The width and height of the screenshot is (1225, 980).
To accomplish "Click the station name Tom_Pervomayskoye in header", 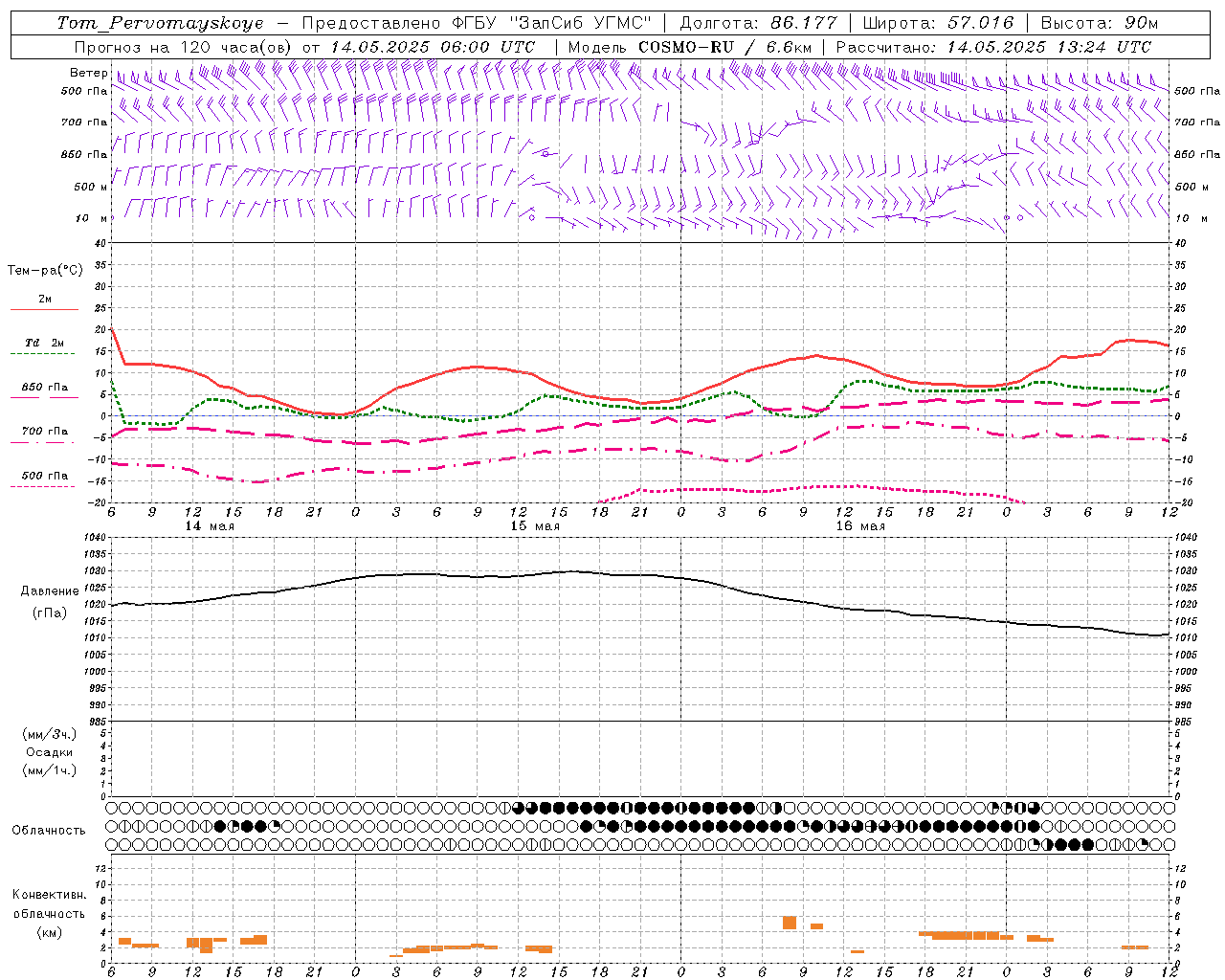I will pos(160,23).
